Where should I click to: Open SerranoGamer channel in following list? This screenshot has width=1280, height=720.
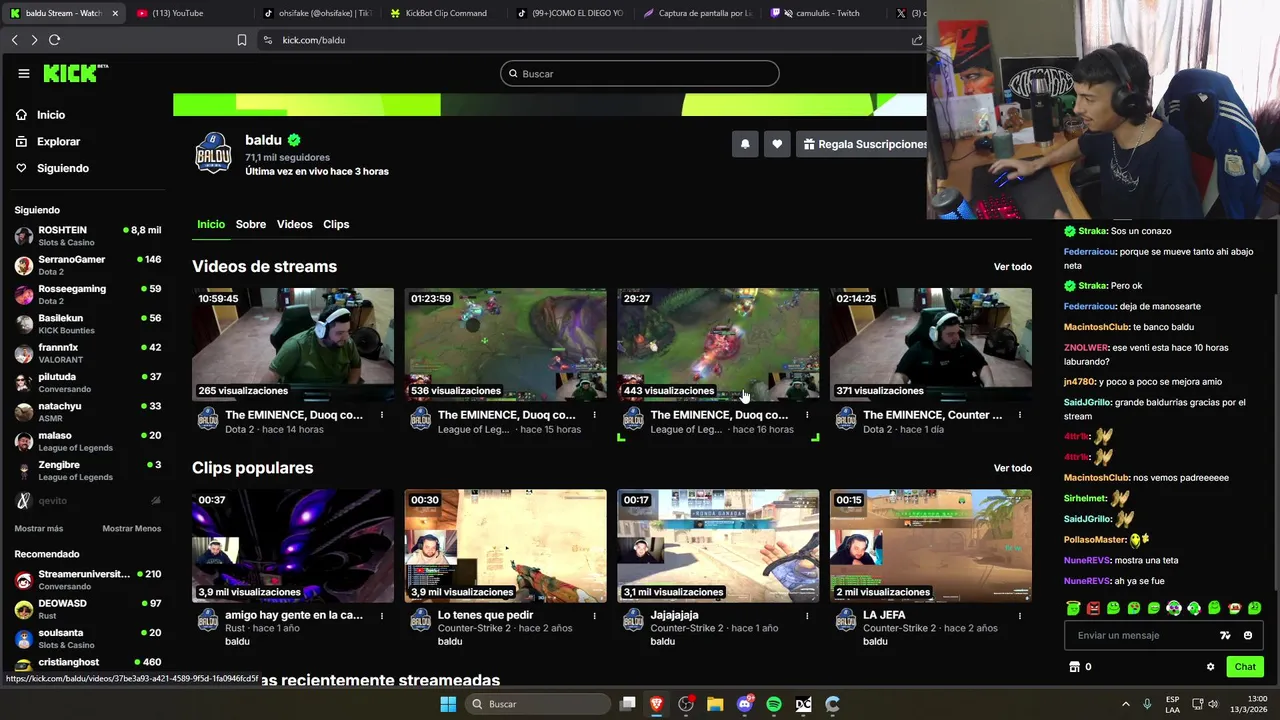pos(88,265)
